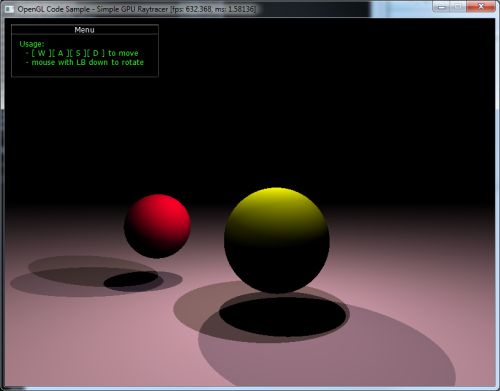The width and height of the screenshot is (500, 391).
Task: Click the [ S ] key hint
Action: point(78,53)
